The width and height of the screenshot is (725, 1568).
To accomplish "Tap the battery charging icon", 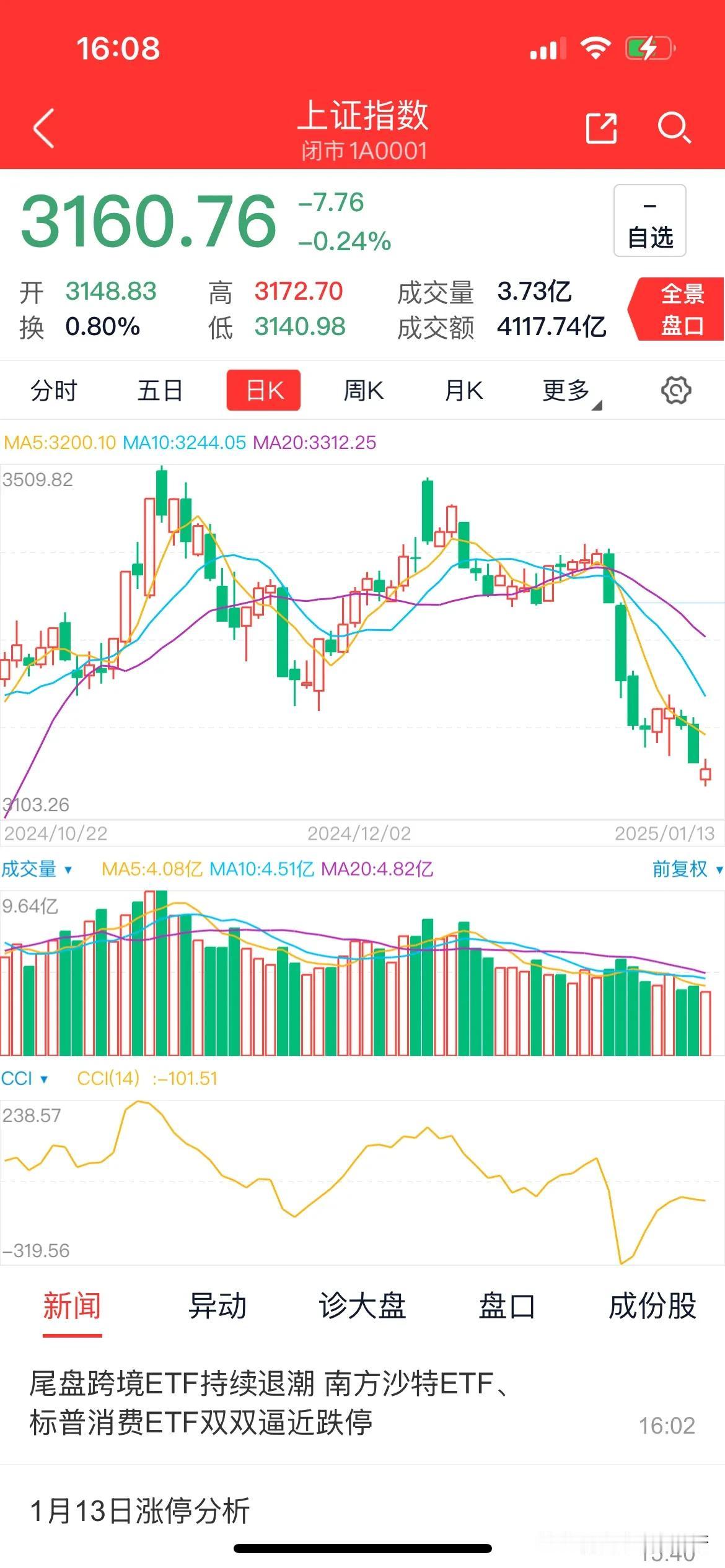I will [650, 48].
